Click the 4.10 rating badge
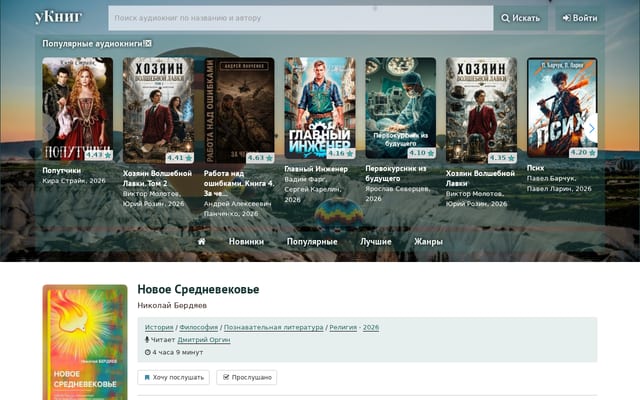Image resolution: width=640 pixels, height=400 pixels. point(422,153)
